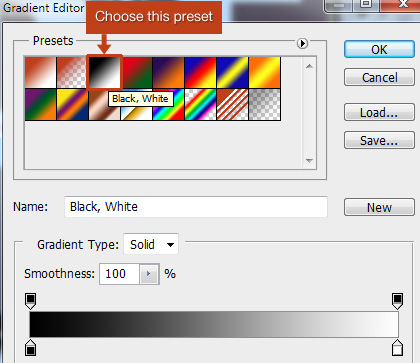Screen dimensions: 420x363
Task: Click the presets scrollbar down arrow
Action: [x=309, y=161]
